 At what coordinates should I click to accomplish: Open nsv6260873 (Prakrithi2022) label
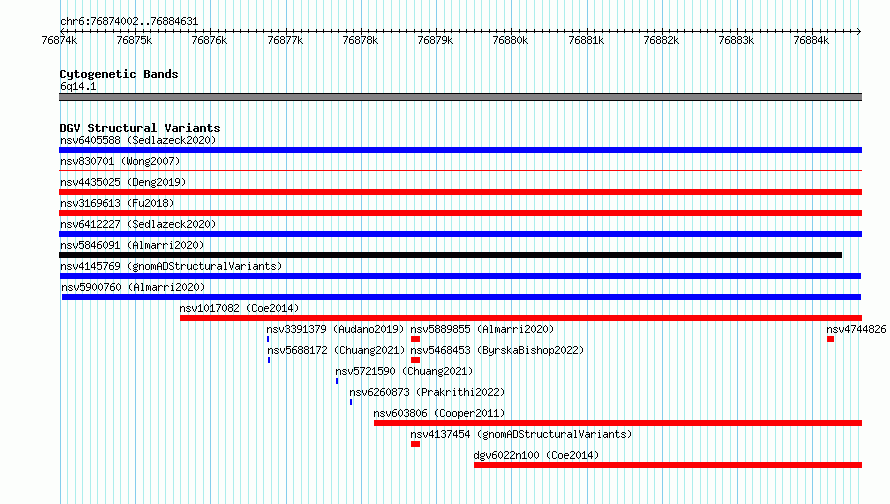[427, 392]
